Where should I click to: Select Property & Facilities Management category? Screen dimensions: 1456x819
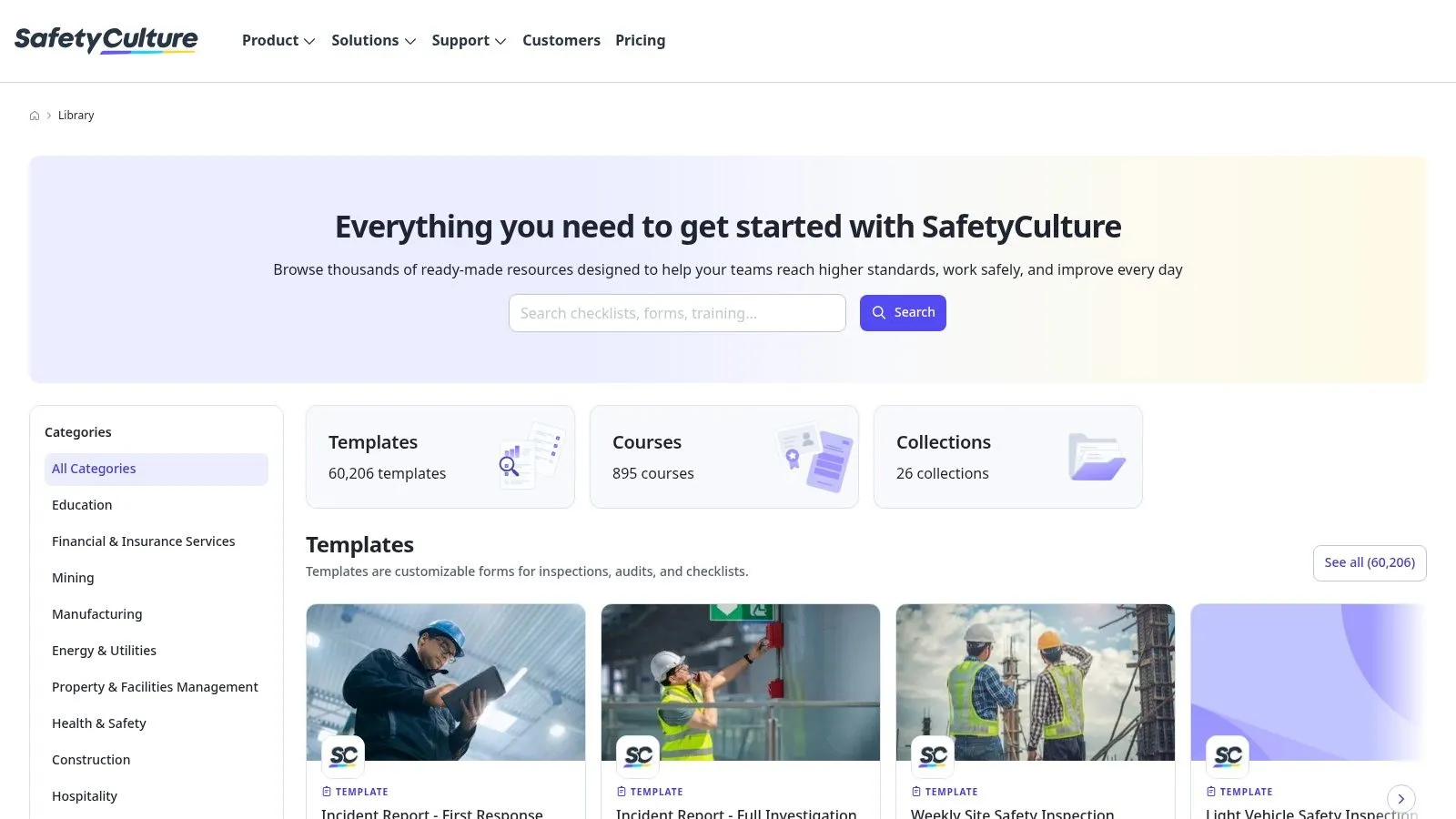[x=157, y=687]
